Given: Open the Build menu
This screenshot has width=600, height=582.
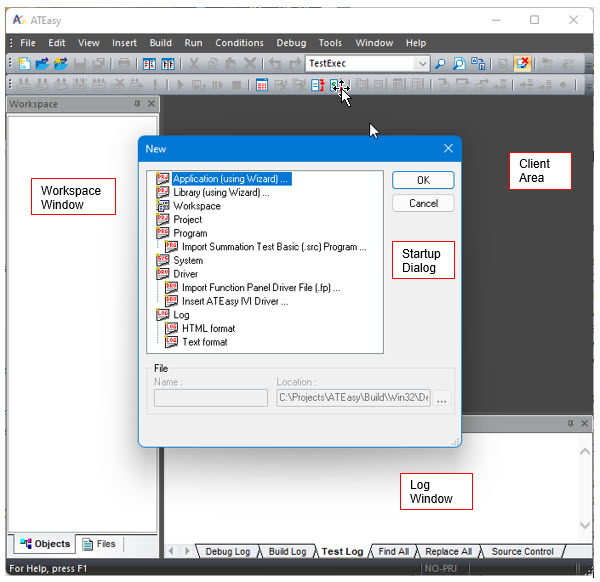Looking at the screenshot, I should pos(160,43).
